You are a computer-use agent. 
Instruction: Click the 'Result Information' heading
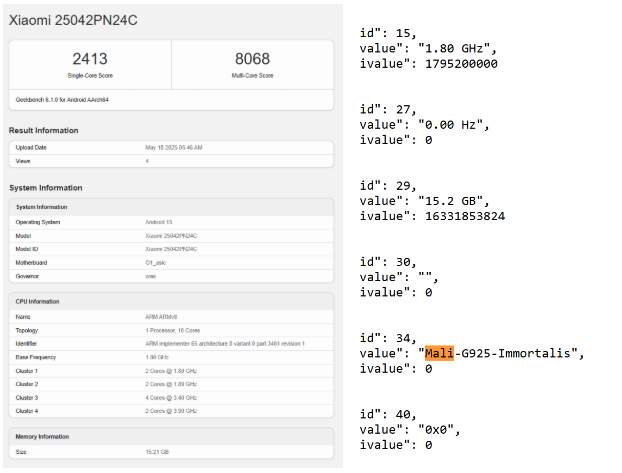(44, 131)
